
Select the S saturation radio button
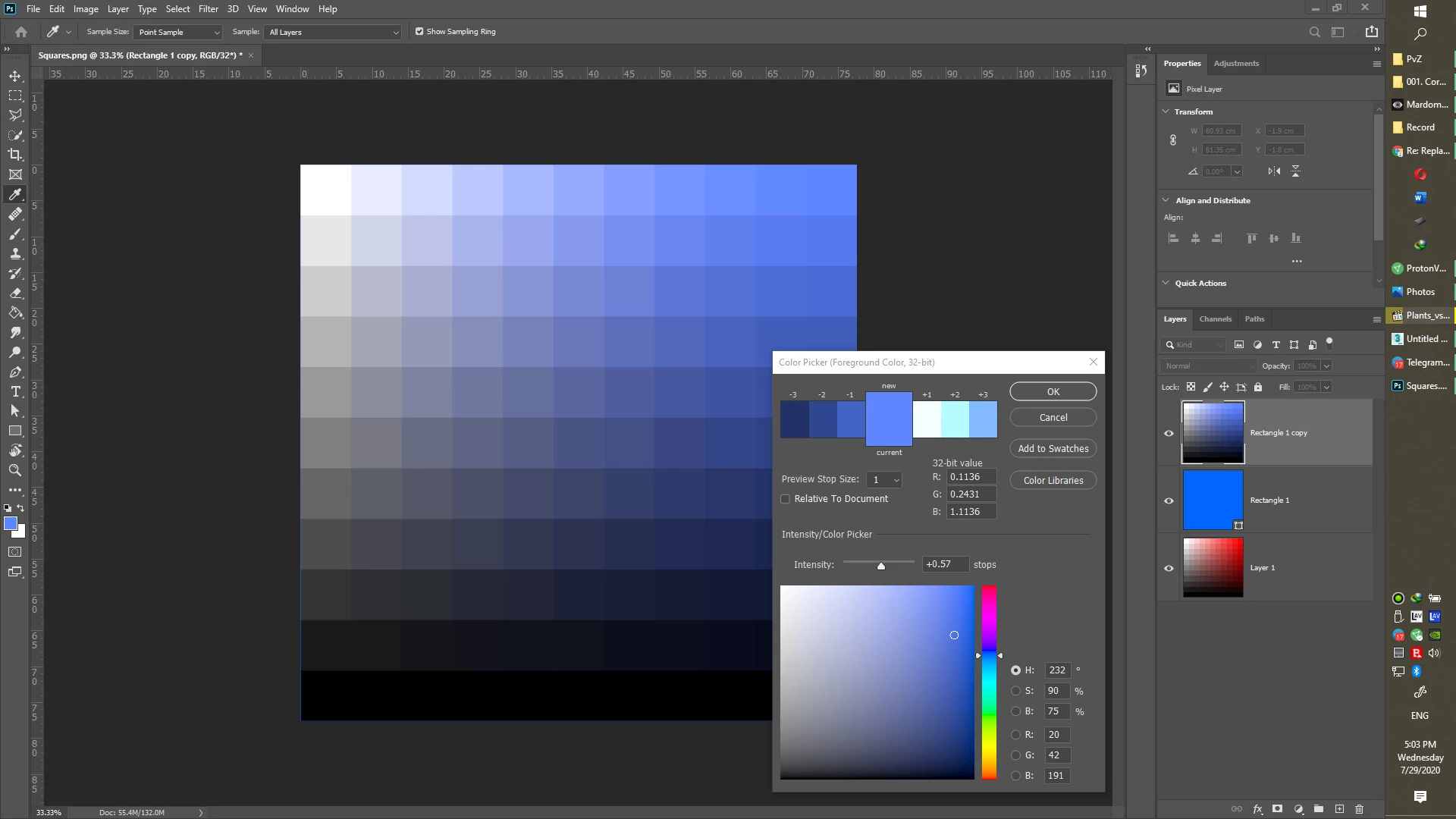point(1015,691)
